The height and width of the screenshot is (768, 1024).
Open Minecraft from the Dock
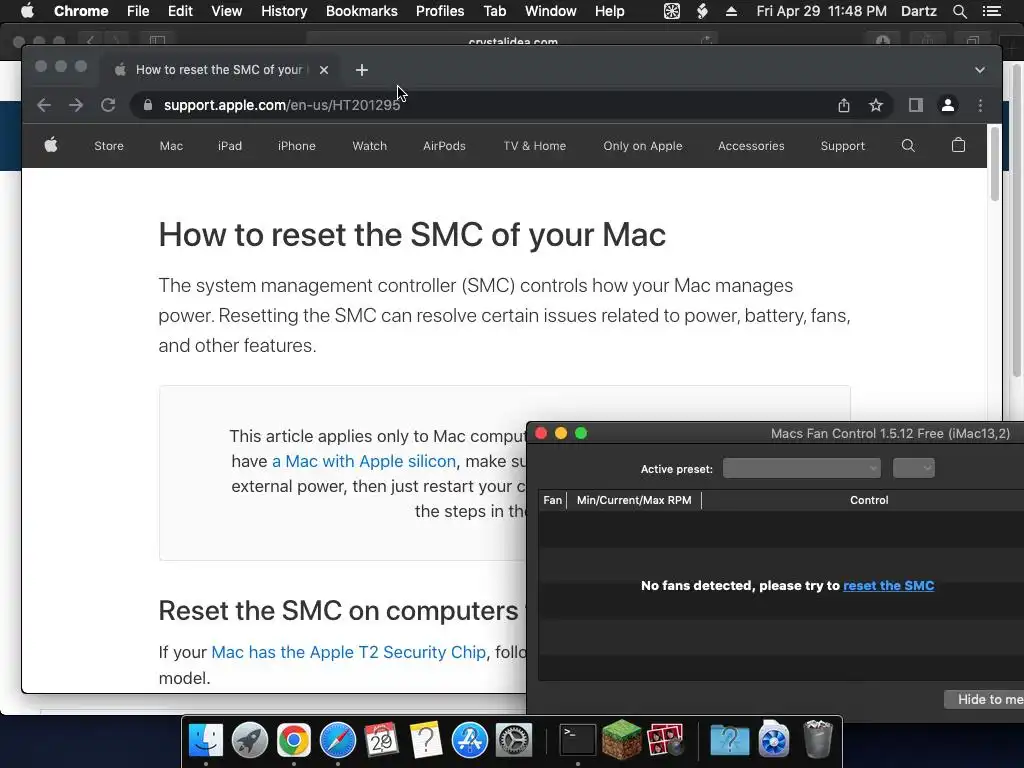click(x=622, y=740)
